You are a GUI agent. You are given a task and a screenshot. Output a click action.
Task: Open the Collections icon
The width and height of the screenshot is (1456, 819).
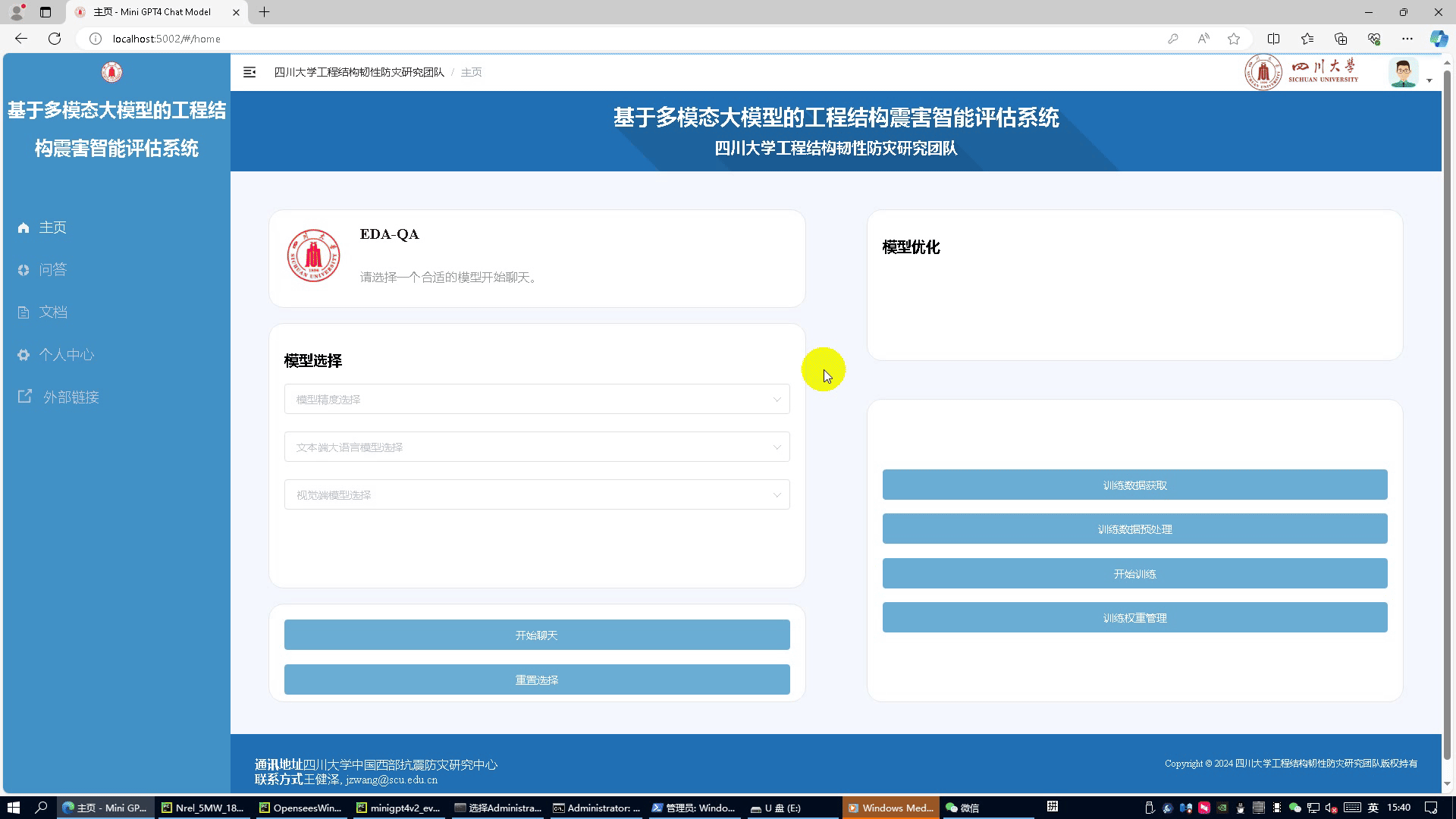(1341, 39)
